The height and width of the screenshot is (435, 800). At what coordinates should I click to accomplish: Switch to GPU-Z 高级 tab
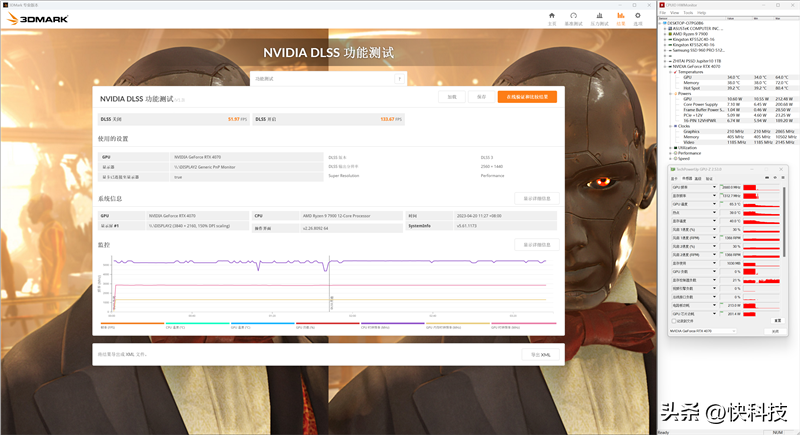pos(698,178)
